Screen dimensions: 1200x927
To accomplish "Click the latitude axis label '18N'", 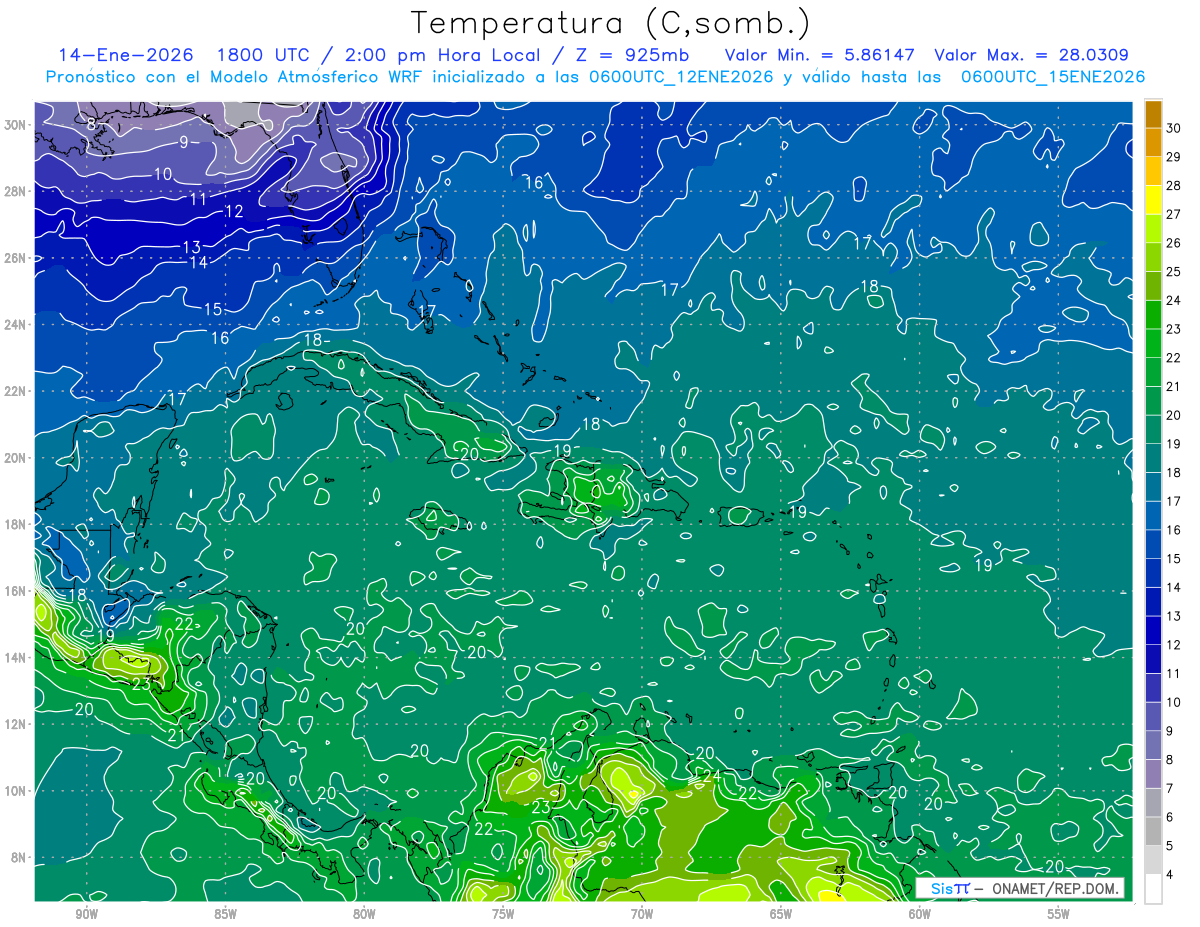I will tap(16, 524).
